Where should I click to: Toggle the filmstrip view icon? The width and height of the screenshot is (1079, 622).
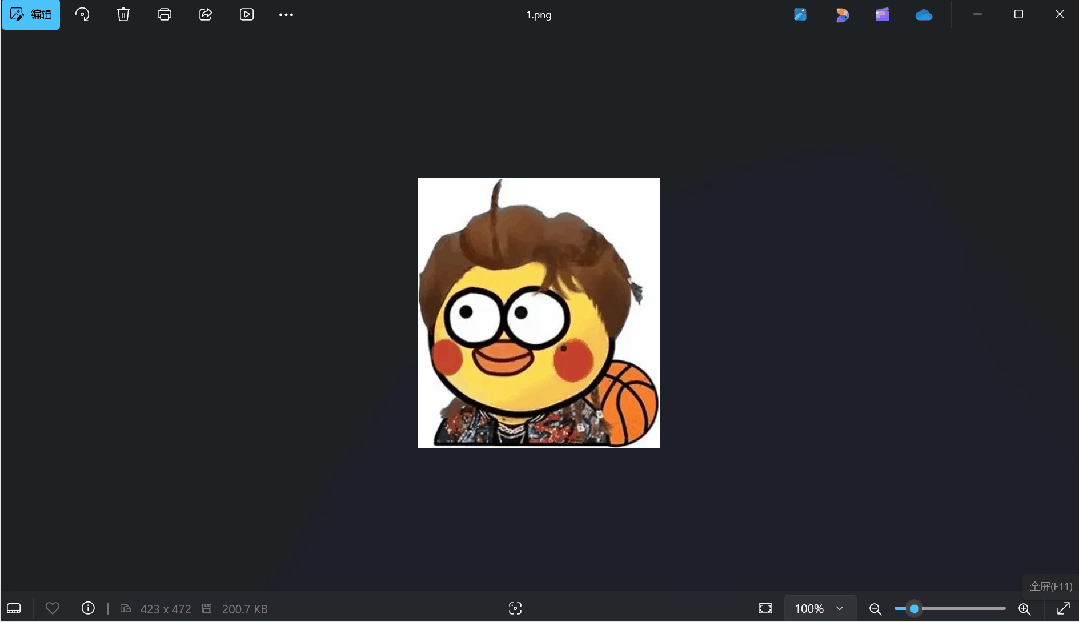pyautogui.click(x=14, y=608)
